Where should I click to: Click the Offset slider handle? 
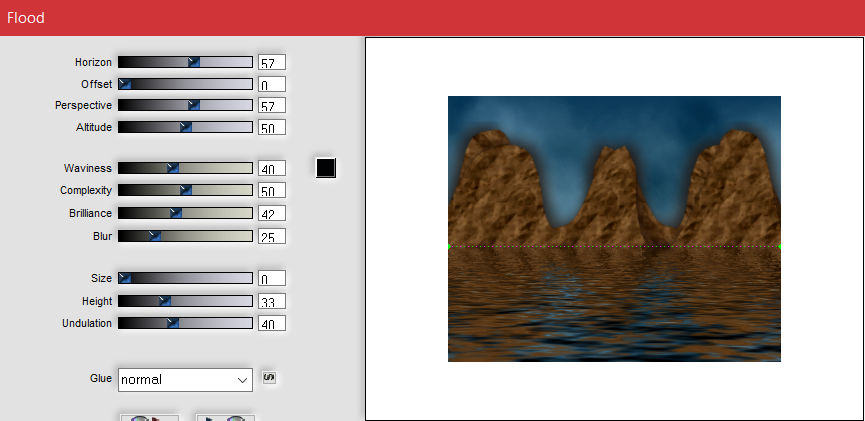coord(125,84)
